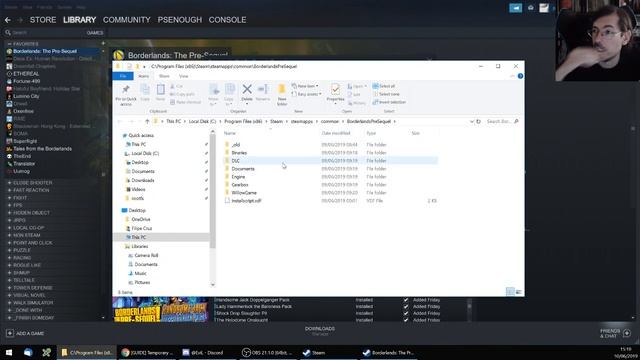
Task: Click the Add a Game plus icon
Action: point(10,333)
